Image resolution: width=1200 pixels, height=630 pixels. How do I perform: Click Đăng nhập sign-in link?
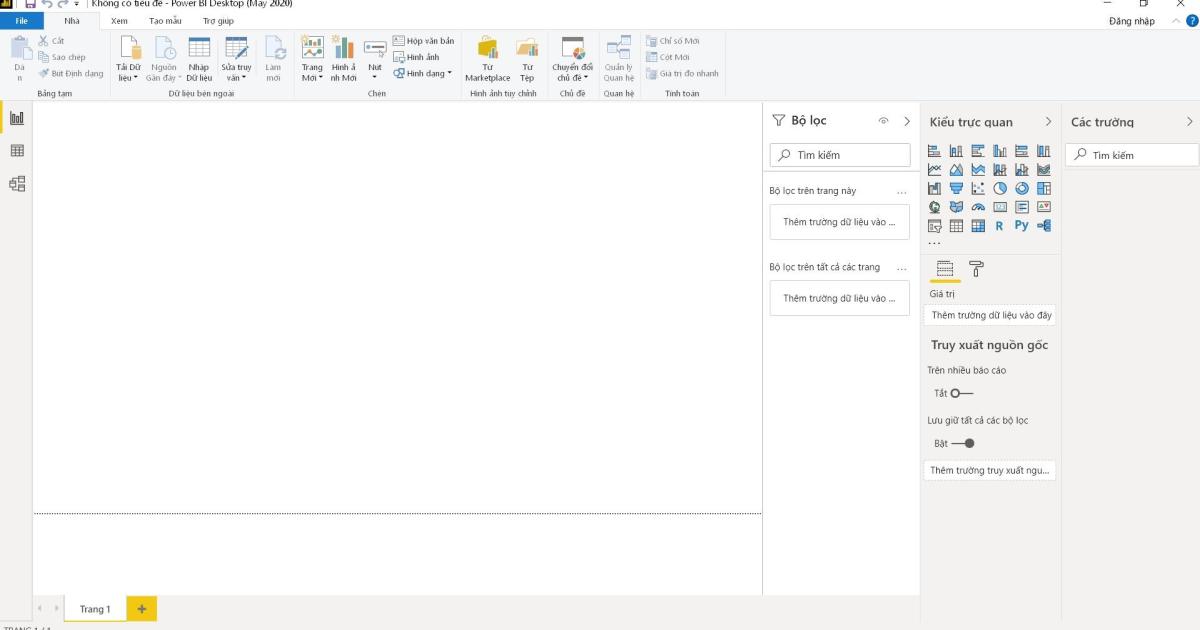click(x=1132, y=21)
